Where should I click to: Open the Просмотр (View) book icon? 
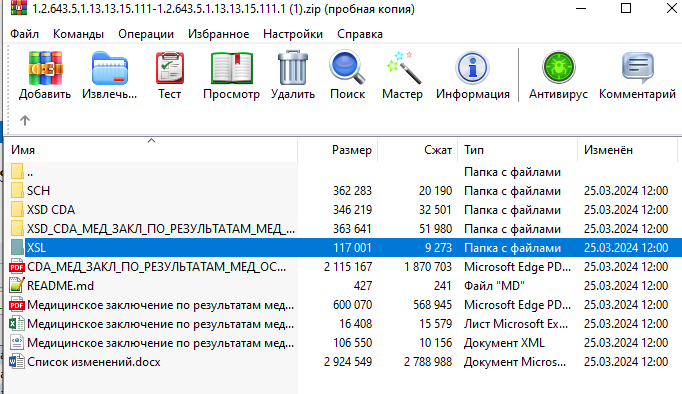pos(231,68)
